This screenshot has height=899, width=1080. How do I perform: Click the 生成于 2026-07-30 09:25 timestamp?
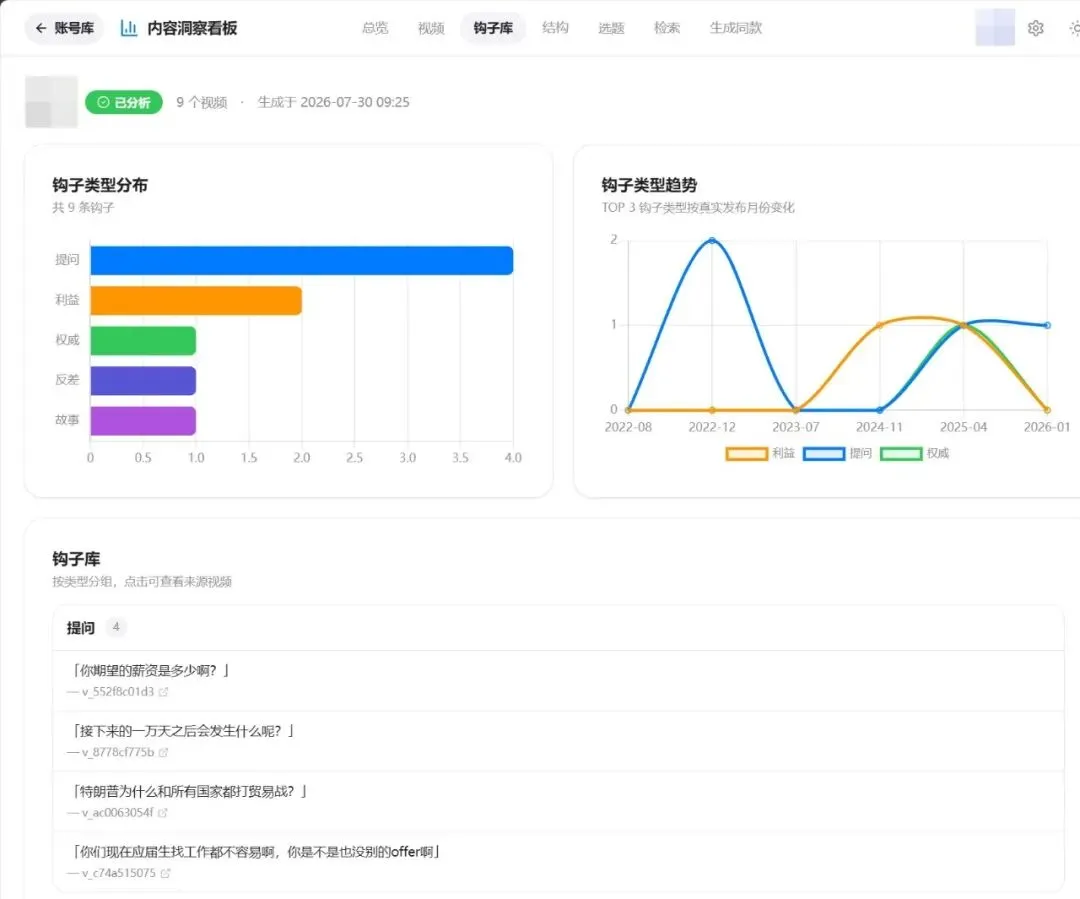[x=333, y=103]
